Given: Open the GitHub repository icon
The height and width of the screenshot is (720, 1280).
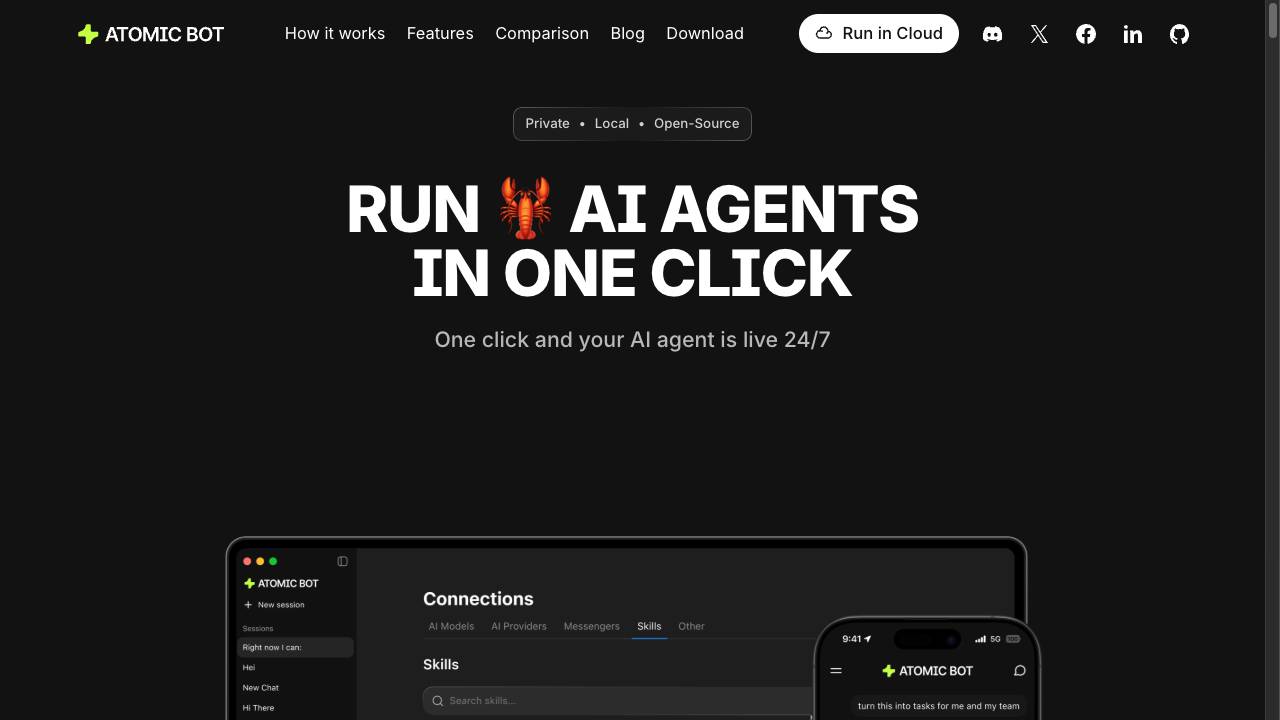Looking at the screenshot, I should 1180,34.
